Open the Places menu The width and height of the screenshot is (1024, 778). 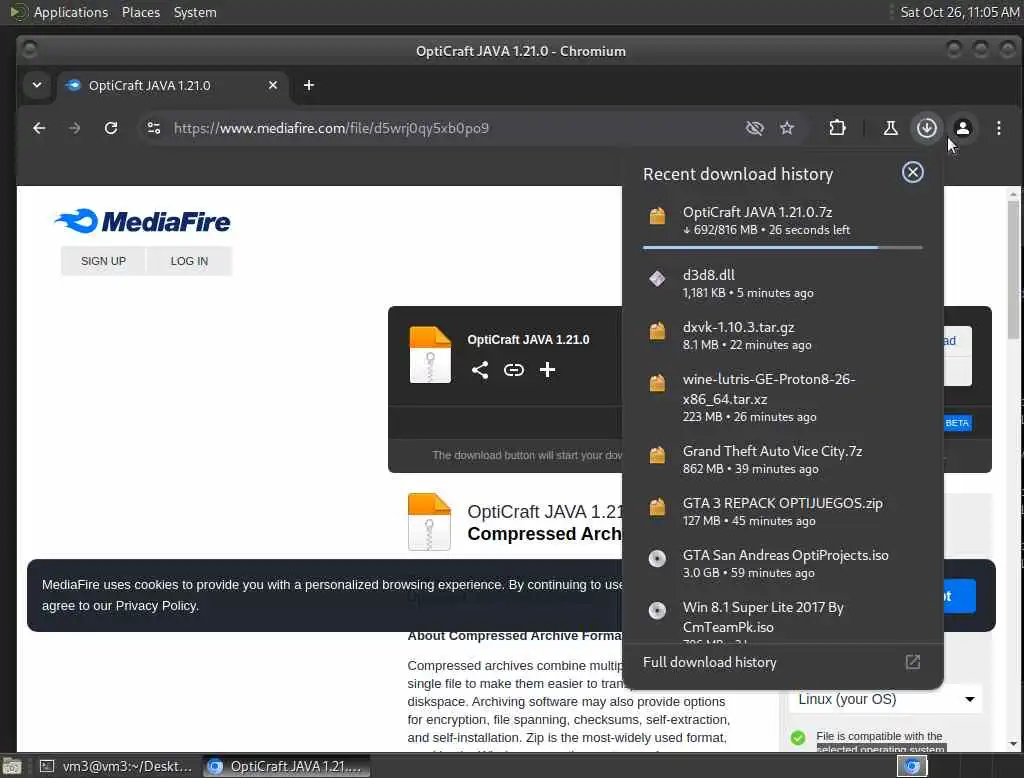(140, 12)
